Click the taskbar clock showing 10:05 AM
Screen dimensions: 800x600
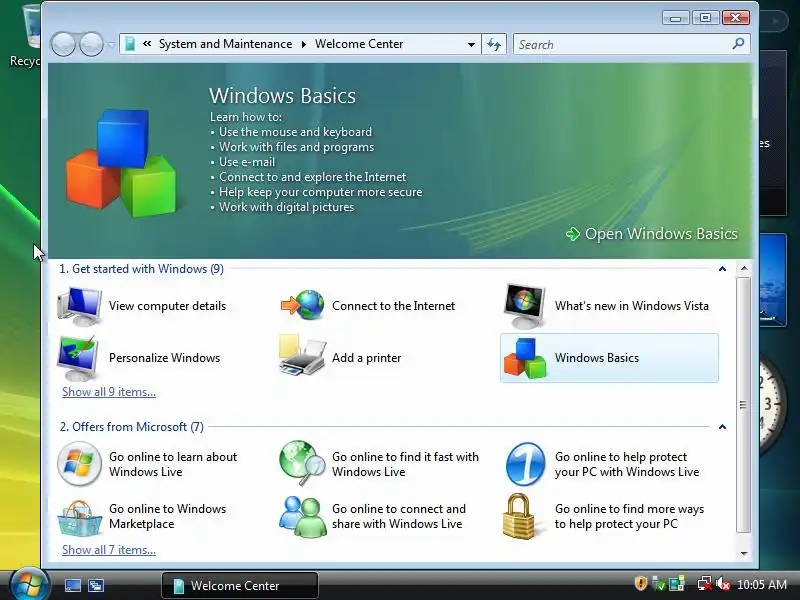click(x=762, y=584)
